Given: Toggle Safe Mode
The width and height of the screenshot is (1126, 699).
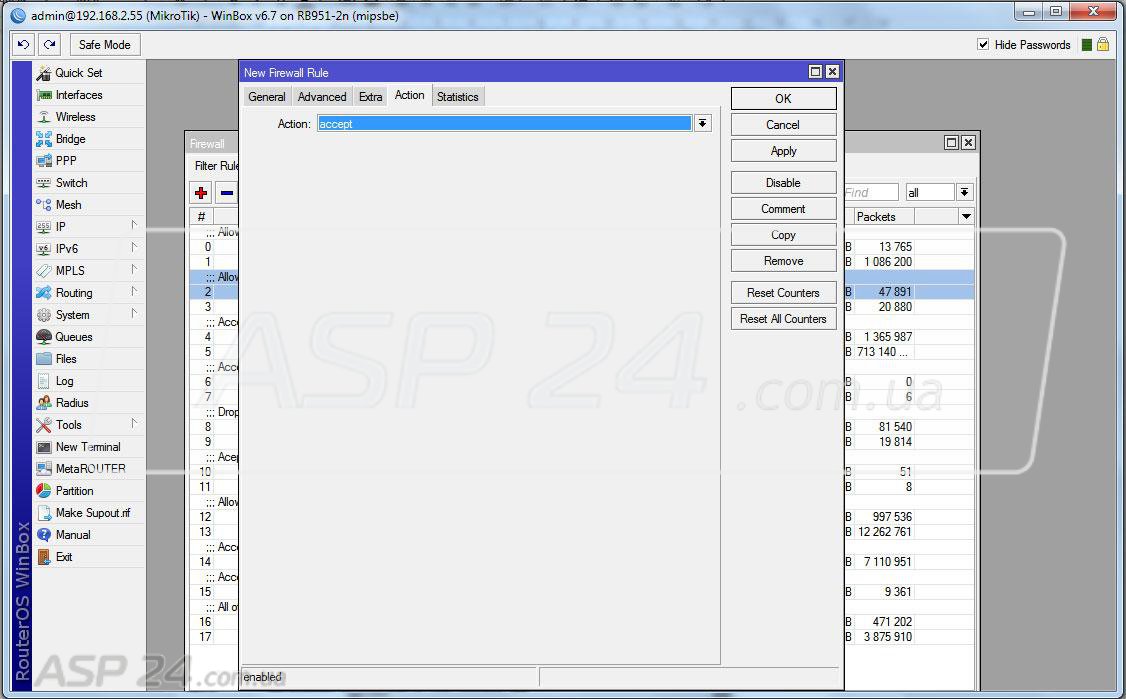Looking at the screenshot, I should 104,45.
